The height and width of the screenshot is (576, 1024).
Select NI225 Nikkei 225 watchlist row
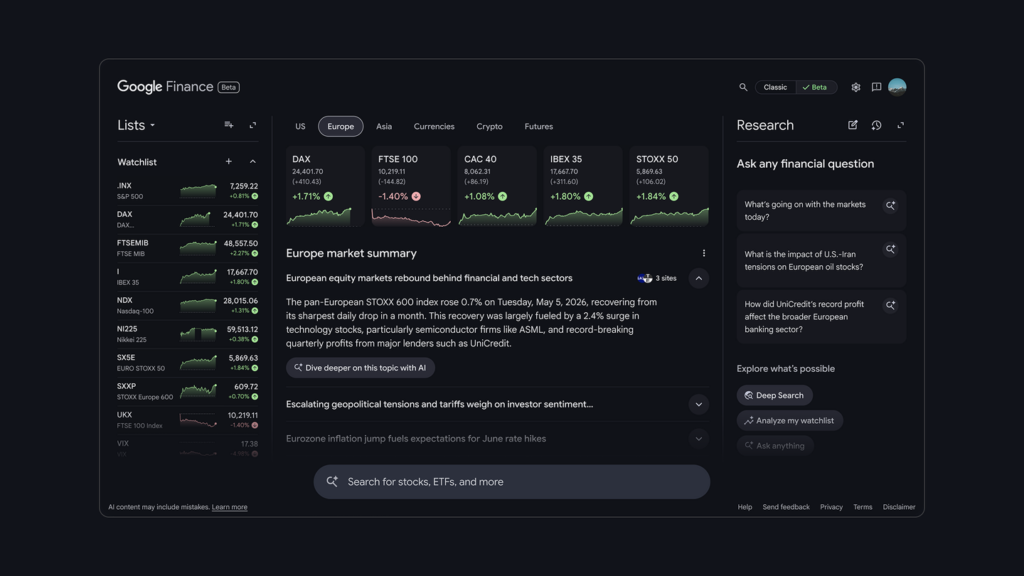pos(187,334)
